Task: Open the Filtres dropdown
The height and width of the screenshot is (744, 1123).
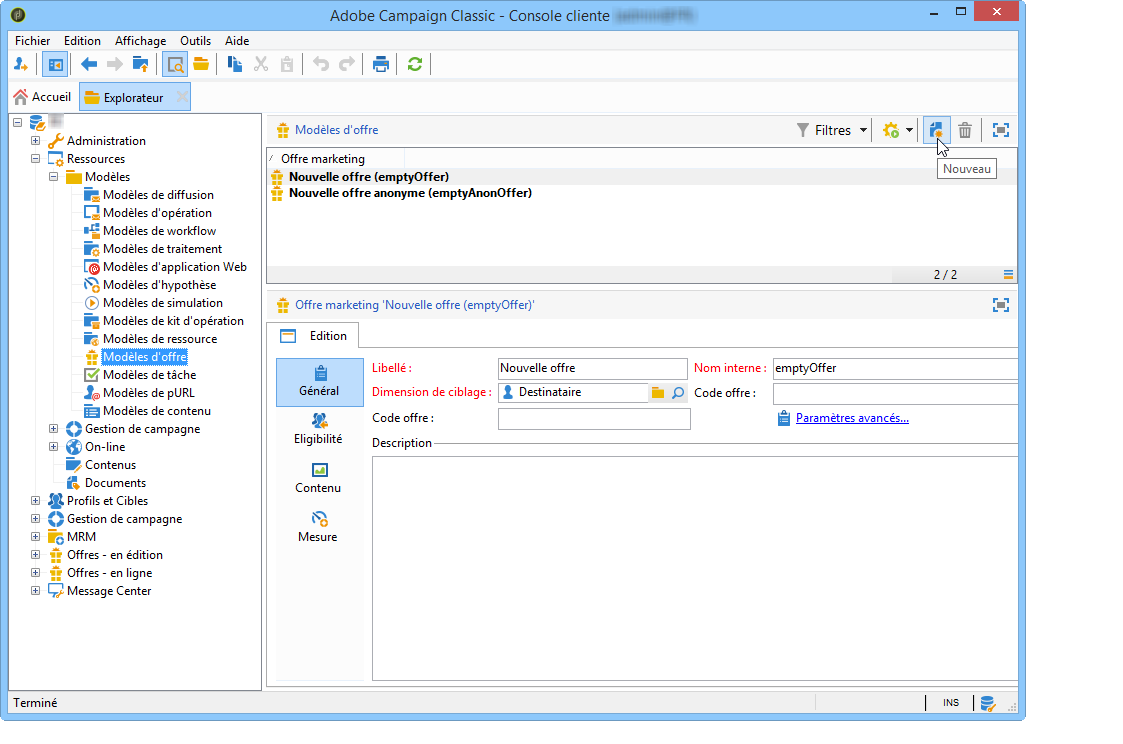Action: 832,130
